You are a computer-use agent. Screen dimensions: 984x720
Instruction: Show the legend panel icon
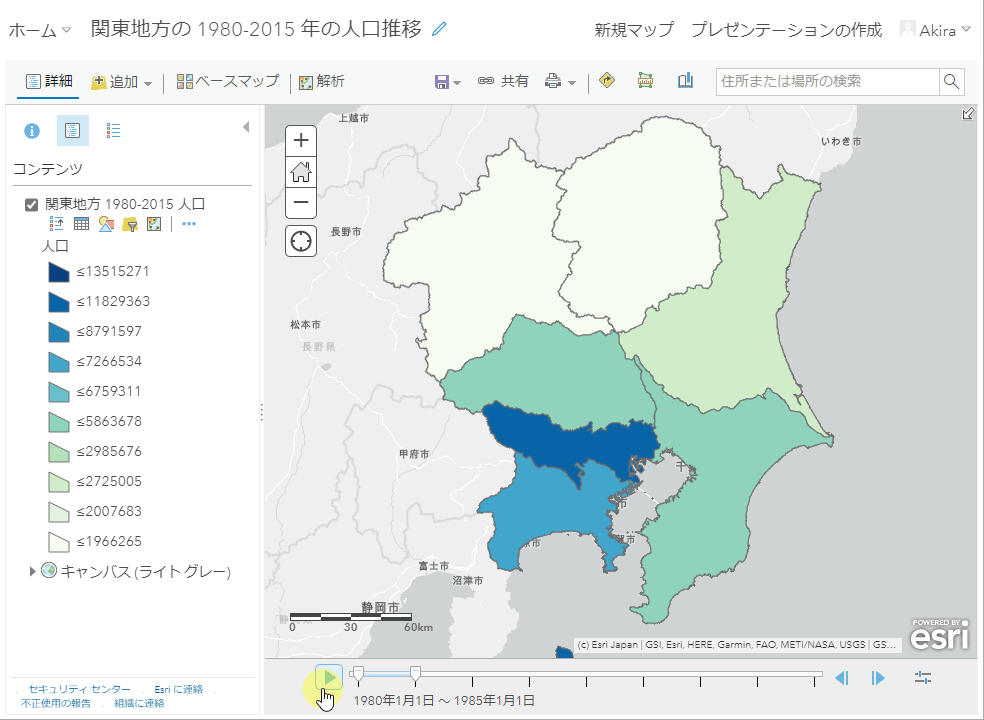tap(114, 131)
